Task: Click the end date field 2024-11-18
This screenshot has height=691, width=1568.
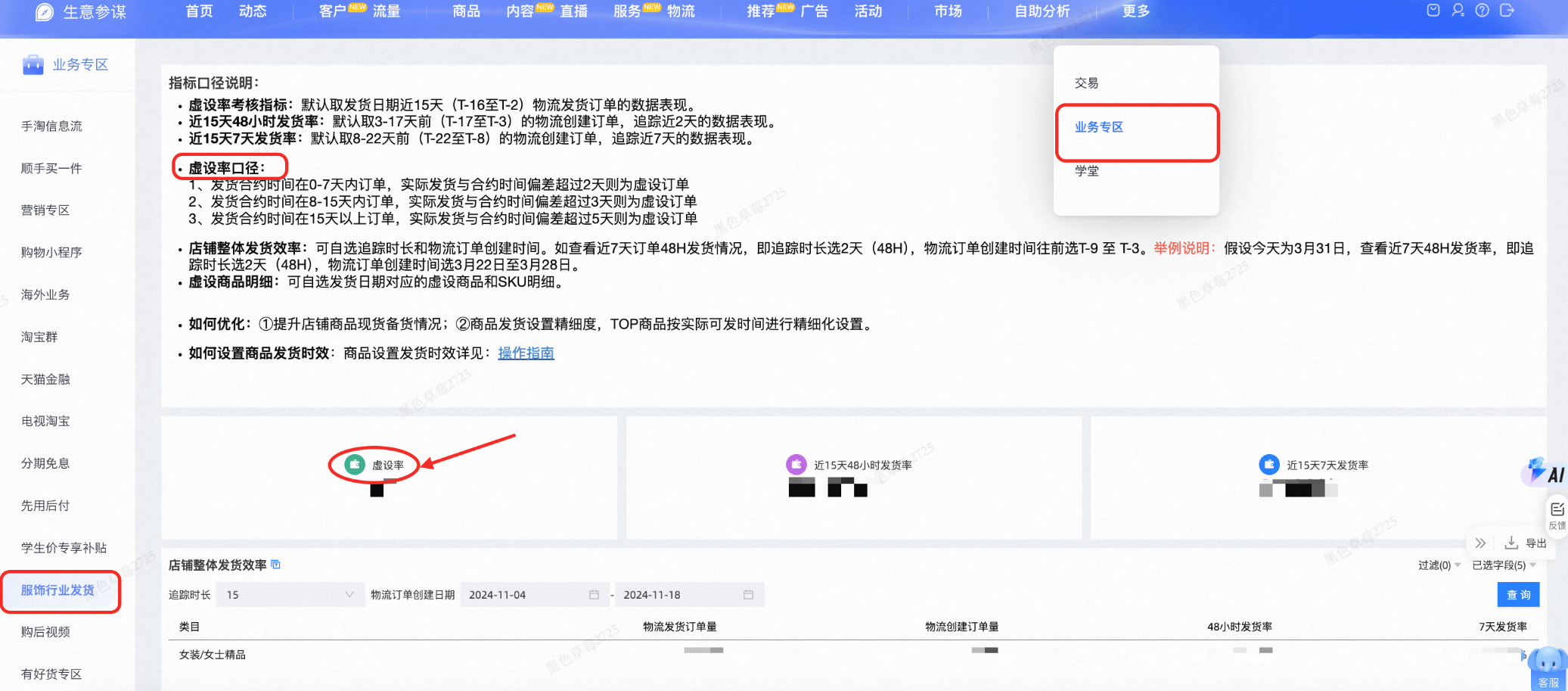Action: click(689, 595)
